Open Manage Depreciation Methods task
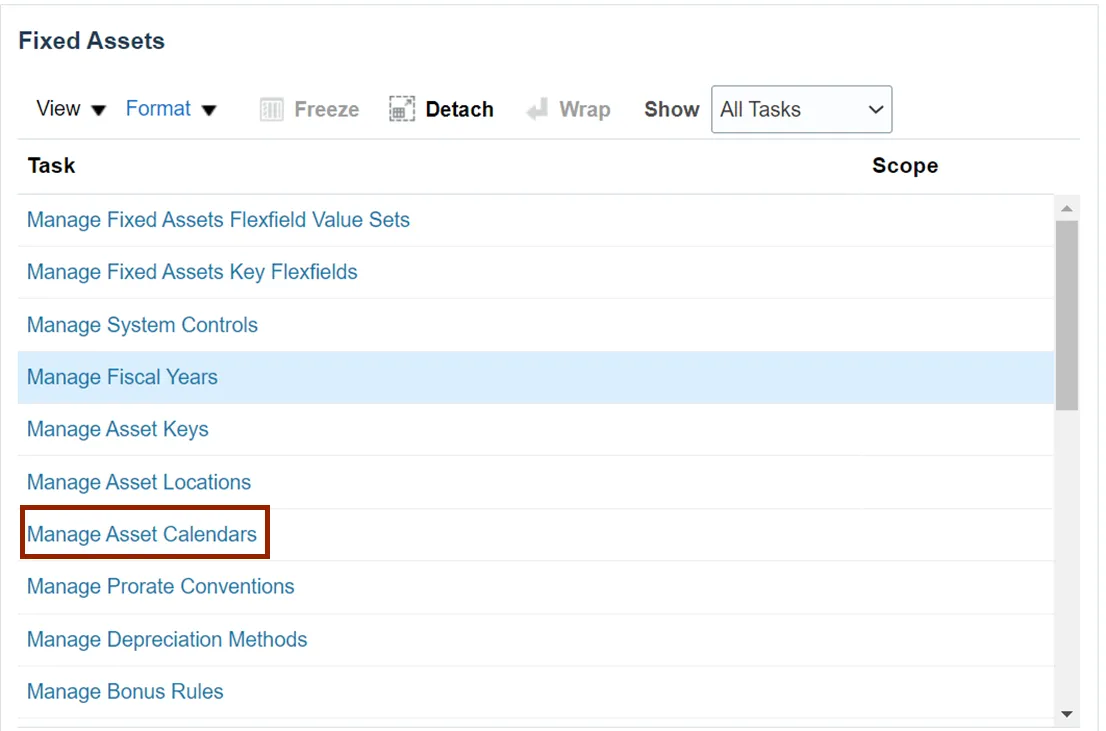 click(167, 639)
